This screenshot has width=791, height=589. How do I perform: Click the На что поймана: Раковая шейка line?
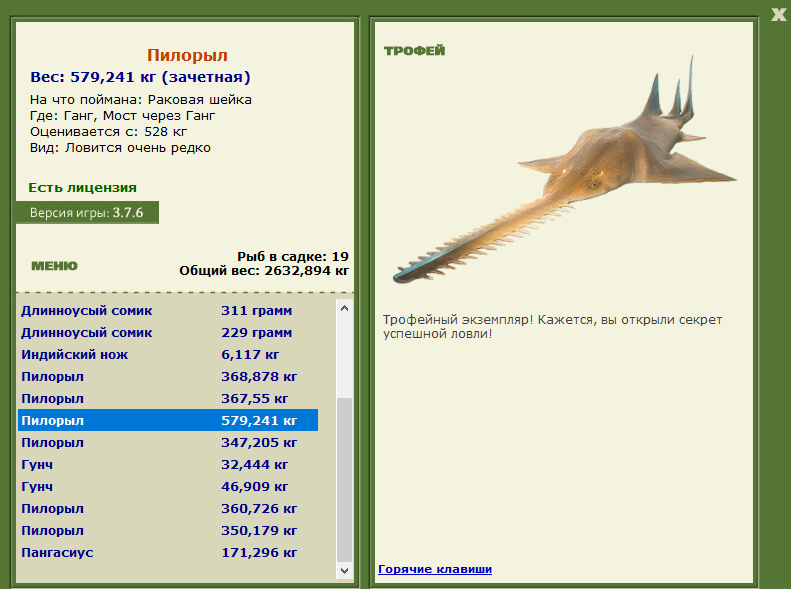point(141,100)
